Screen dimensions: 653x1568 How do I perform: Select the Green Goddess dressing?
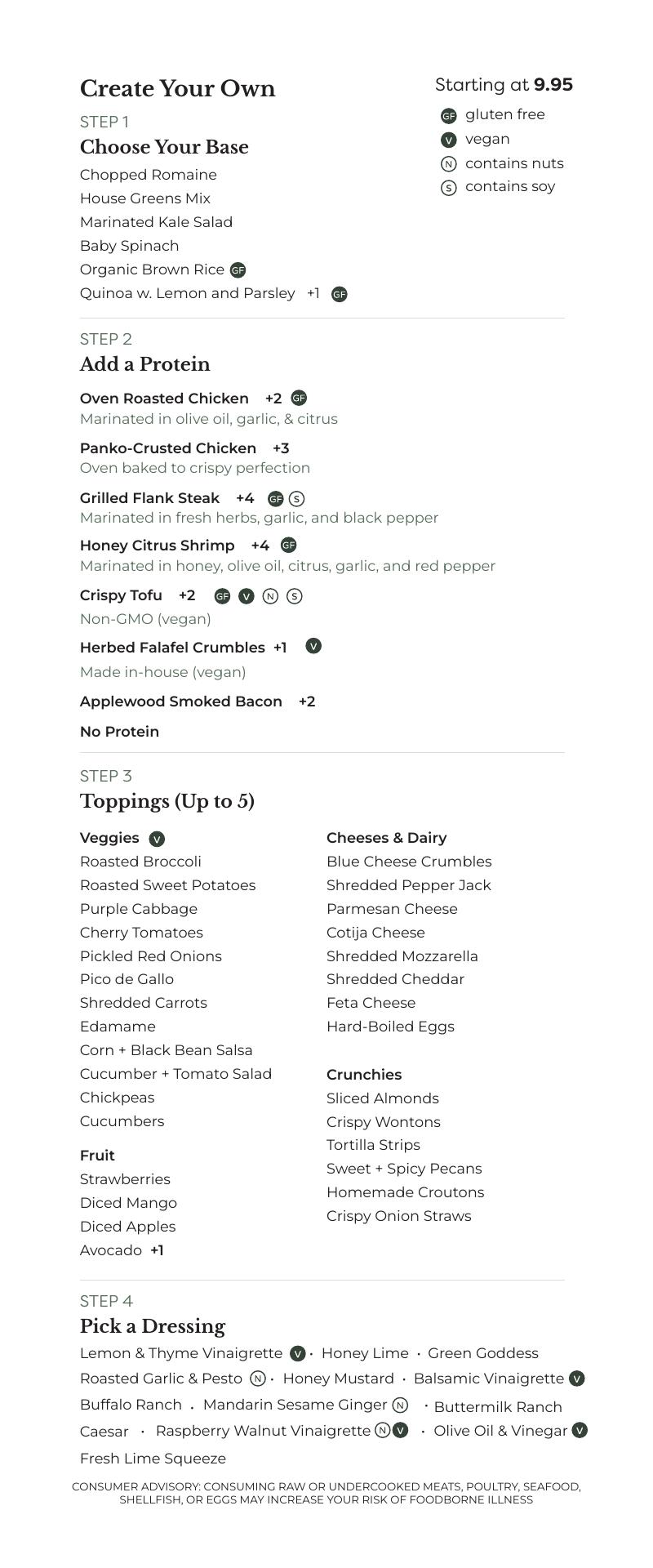click(482, 1353)
